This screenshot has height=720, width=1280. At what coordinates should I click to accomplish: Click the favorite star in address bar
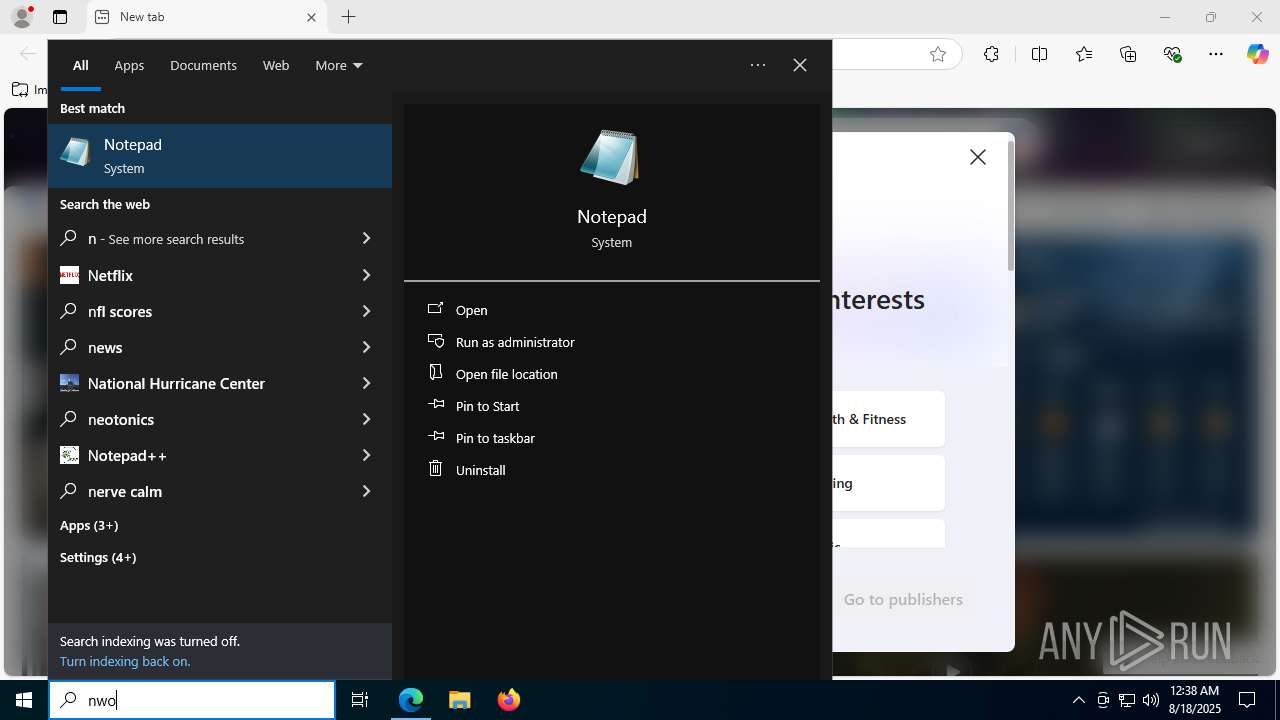938,55
